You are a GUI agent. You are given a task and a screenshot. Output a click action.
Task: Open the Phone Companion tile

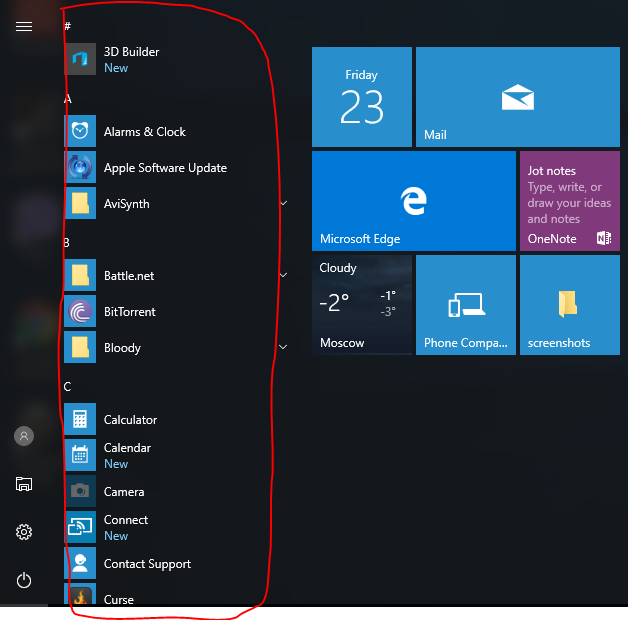tap(466, 305)
